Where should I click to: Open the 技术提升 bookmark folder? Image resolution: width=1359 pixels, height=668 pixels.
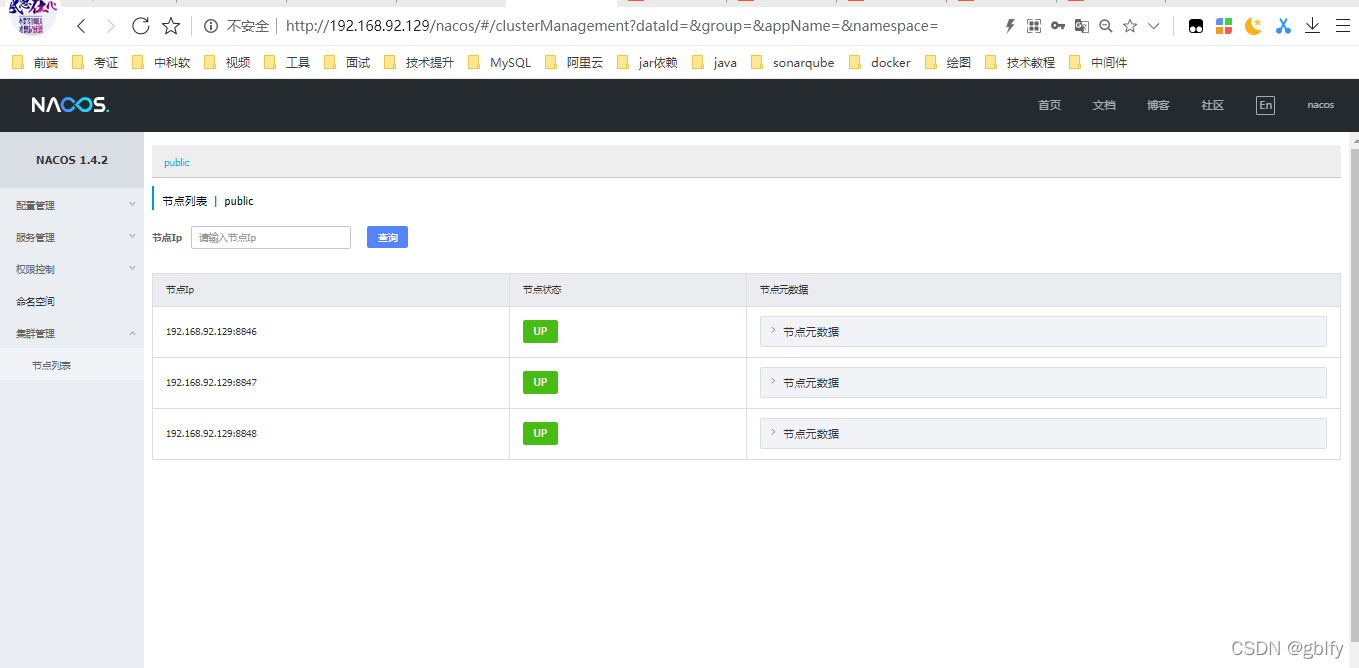(419, 62)
